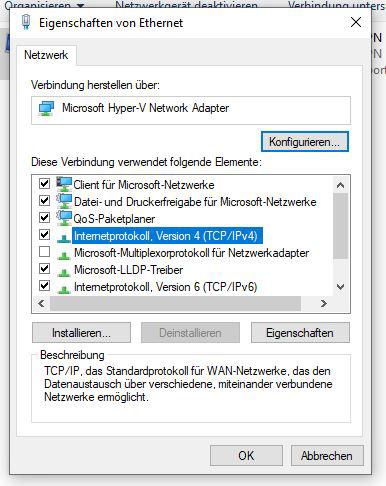Viewport: 386px width, 486px height.
Task: Enable Microsoft-Multiplexorprotokoll checkbox
Action: [44, 252]
